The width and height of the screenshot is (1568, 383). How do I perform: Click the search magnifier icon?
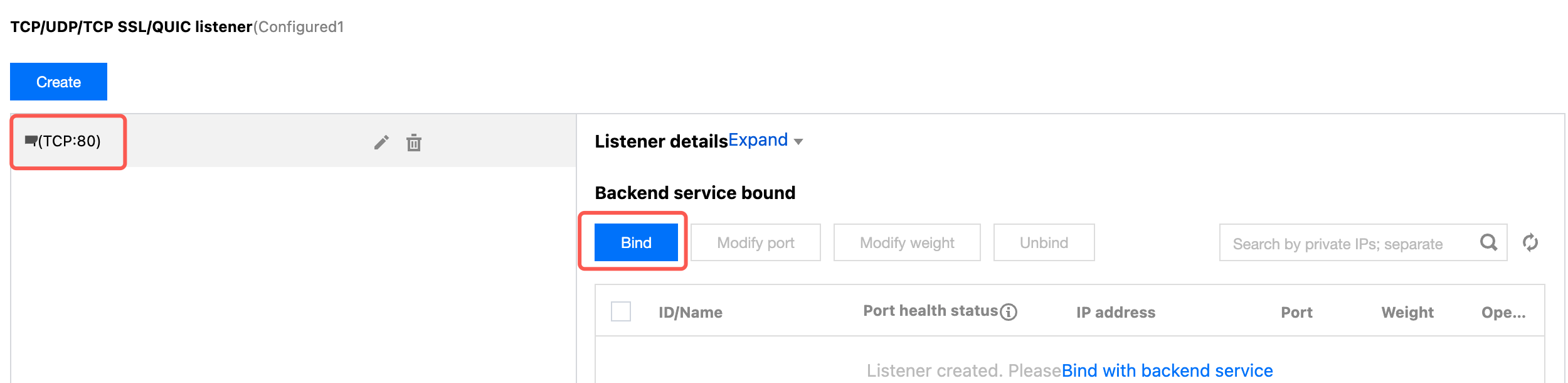coord(1488,242)
